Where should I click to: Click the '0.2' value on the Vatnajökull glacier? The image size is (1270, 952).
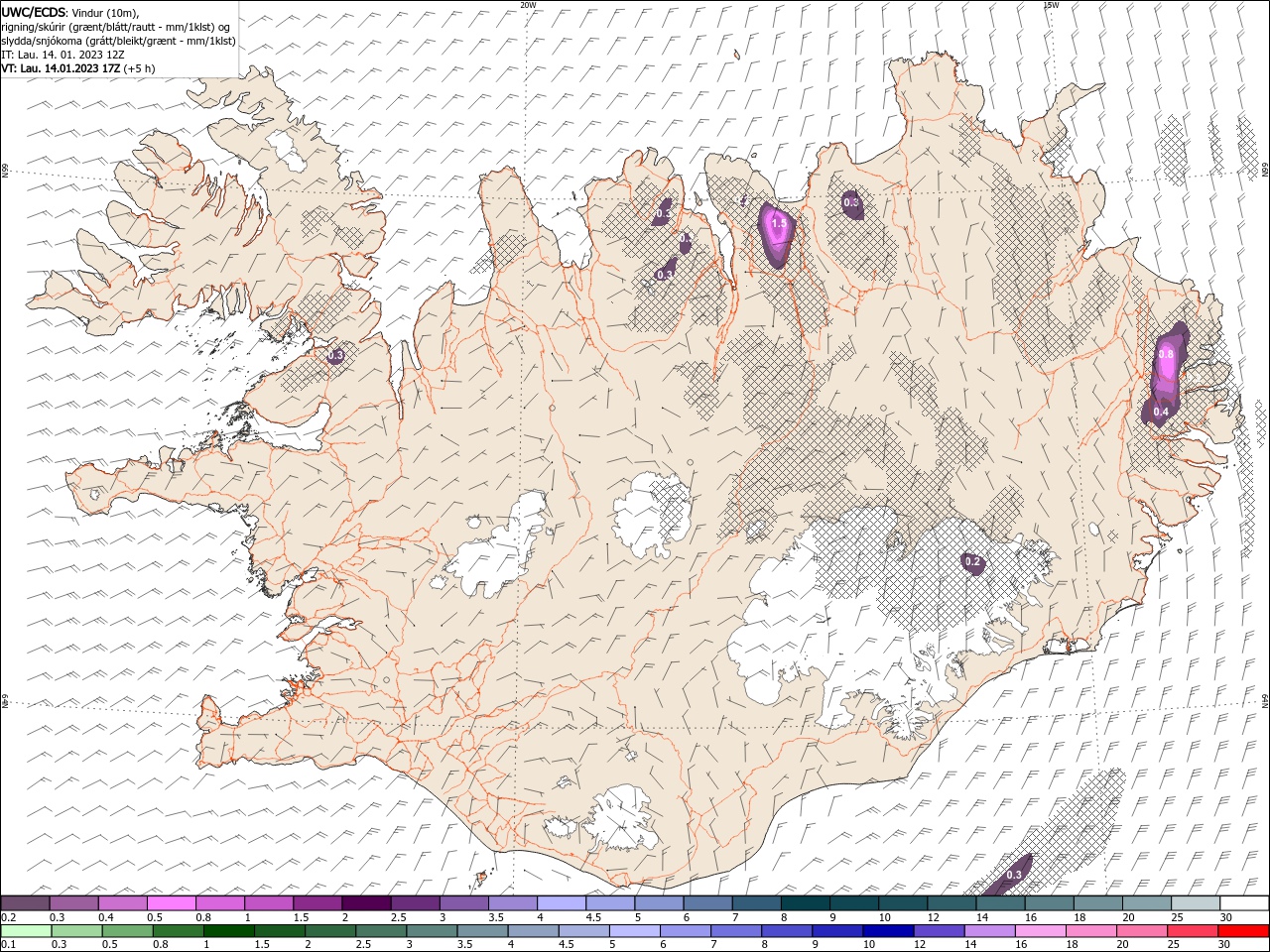click(x=972, y=562)
